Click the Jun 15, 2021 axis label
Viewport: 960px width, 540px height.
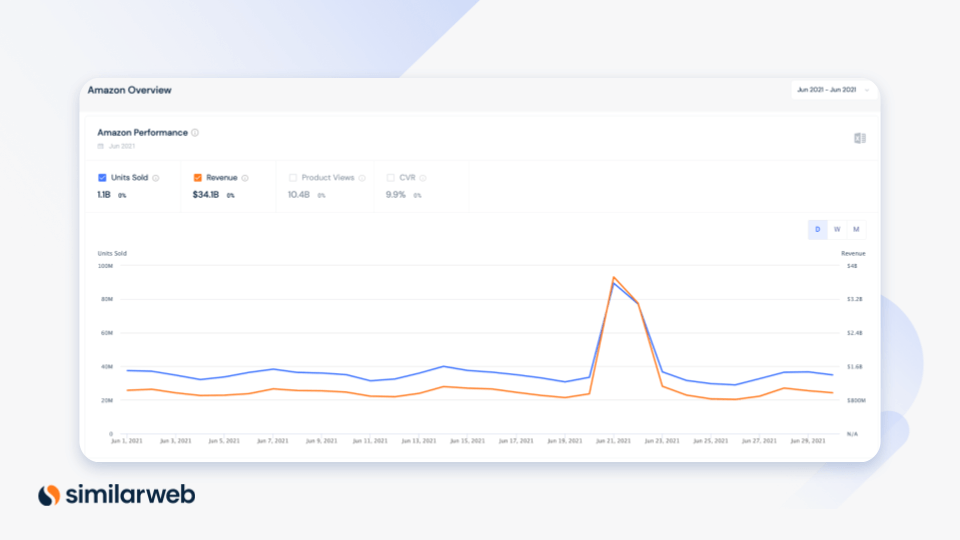[467, 441]
